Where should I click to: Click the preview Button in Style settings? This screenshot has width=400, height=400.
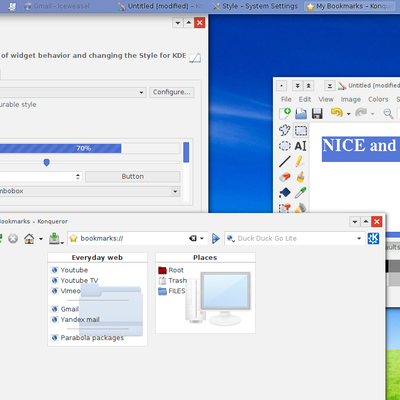[133, 176]
